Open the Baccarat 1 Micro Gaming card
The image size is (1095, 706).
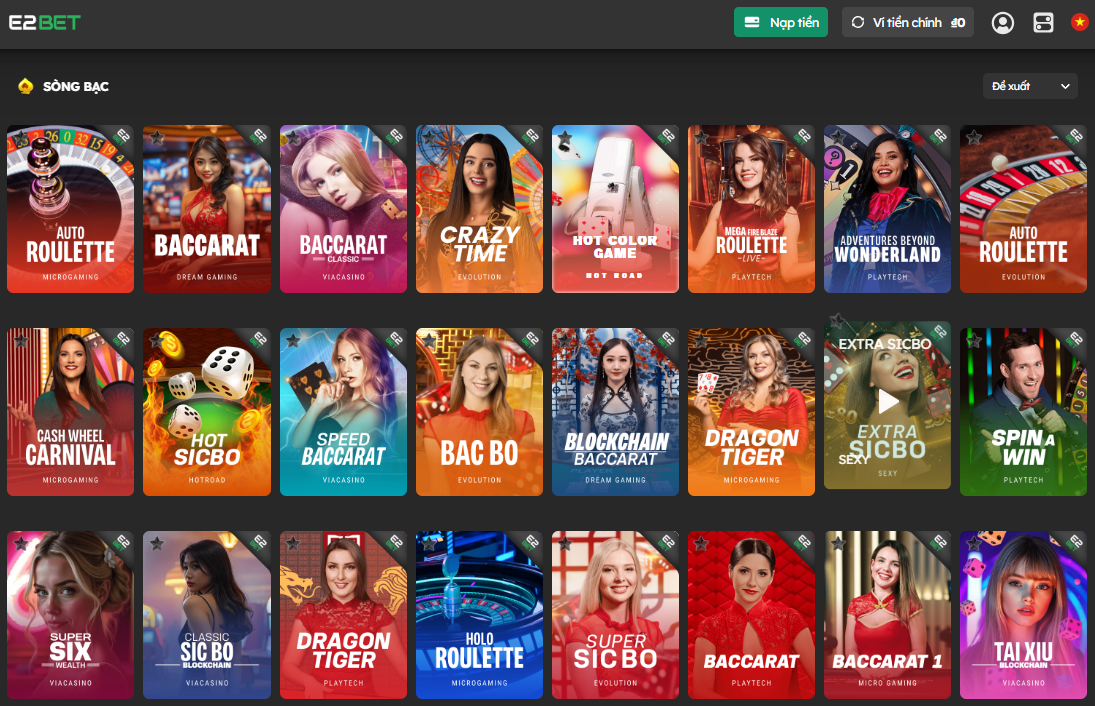coord(888,615)
